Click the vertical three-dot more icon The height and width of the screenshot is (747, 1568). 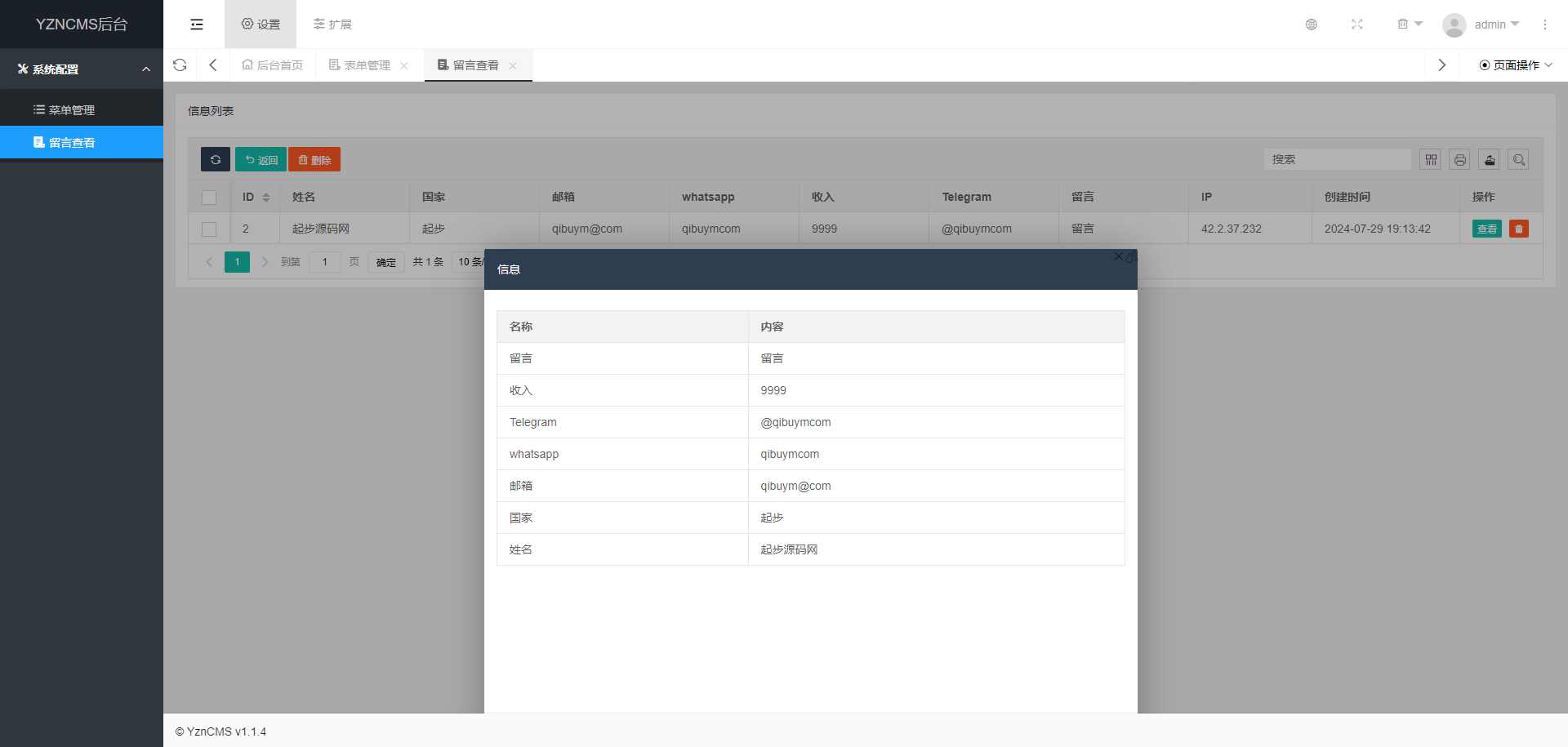coord(1545,24)
